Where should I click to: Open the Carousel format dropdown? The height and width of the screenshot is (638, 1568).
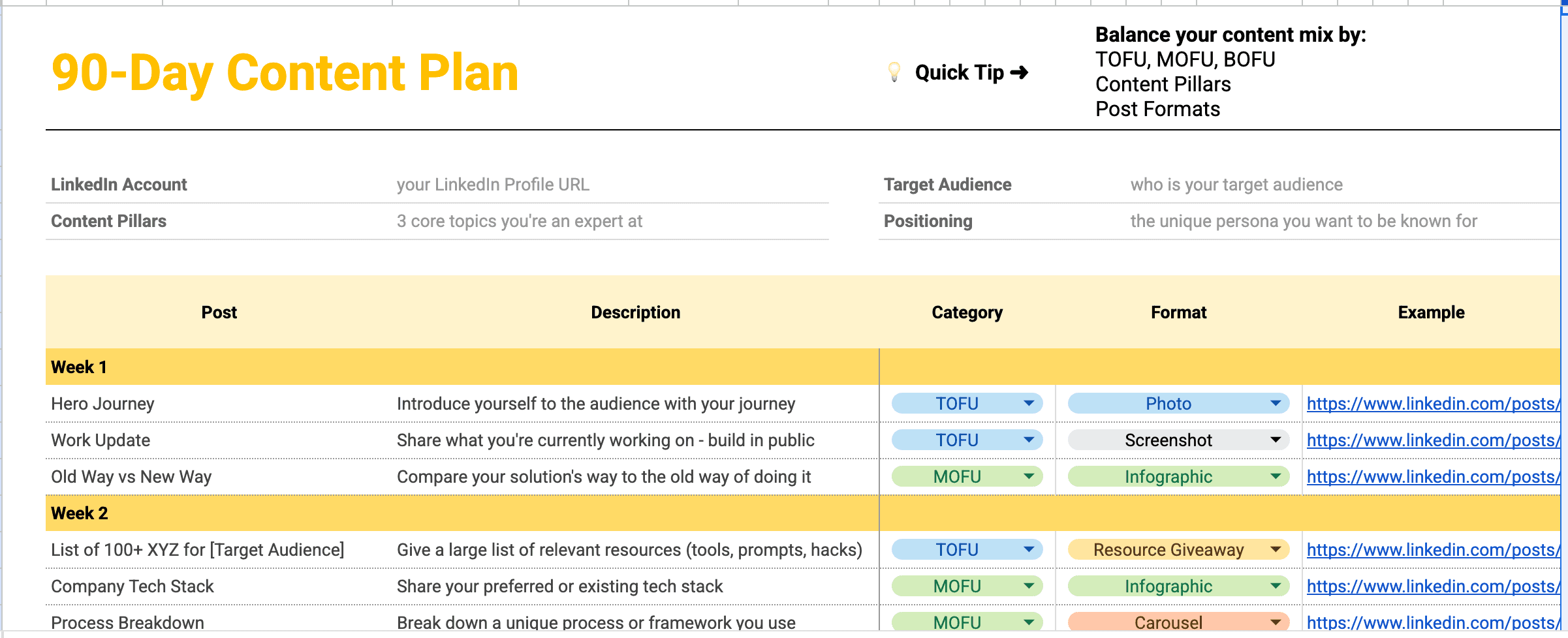(1275, 622)
